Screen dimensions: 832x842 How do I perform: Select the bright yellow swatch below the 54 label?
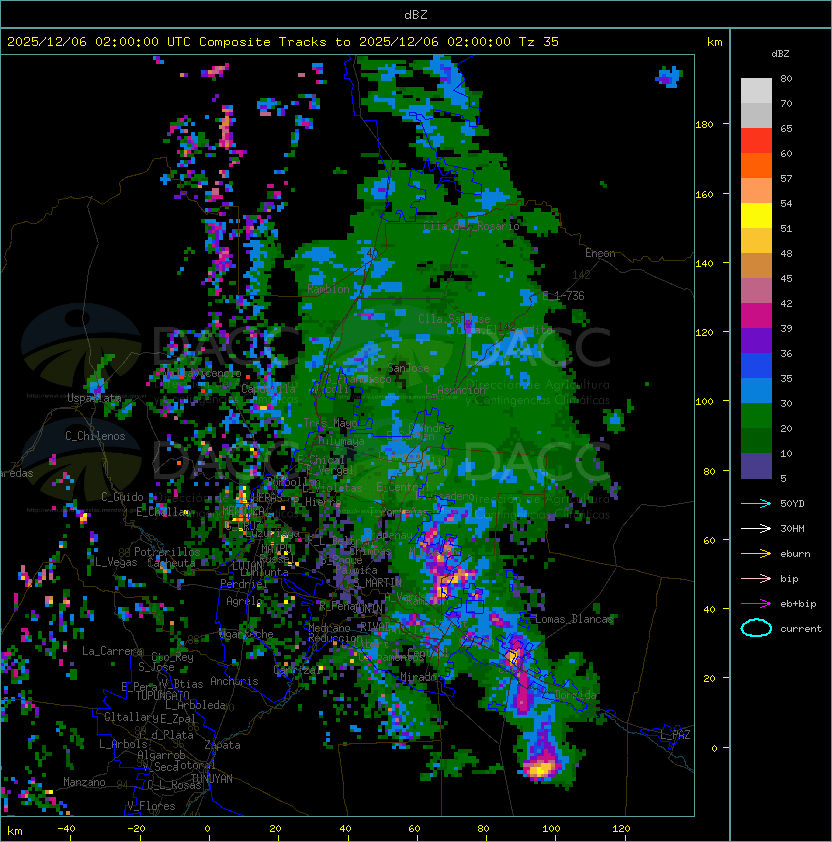(x=756, y=216)
